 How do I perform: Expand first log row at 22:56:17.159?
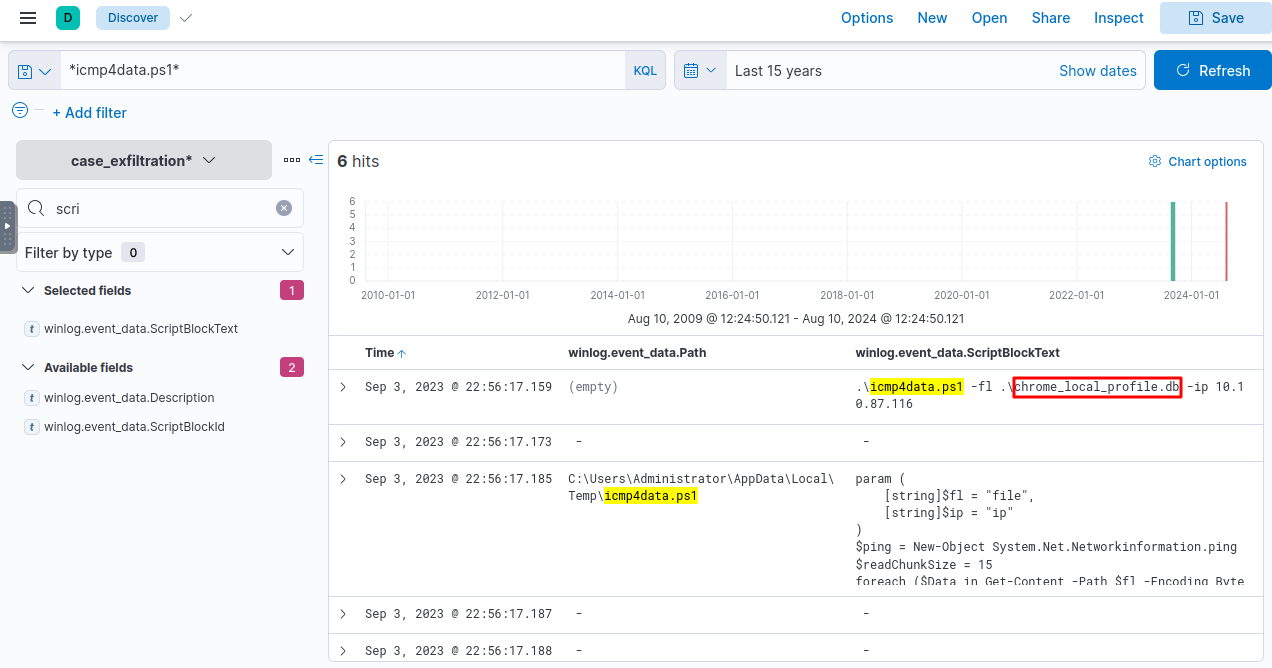pos(343,387)
